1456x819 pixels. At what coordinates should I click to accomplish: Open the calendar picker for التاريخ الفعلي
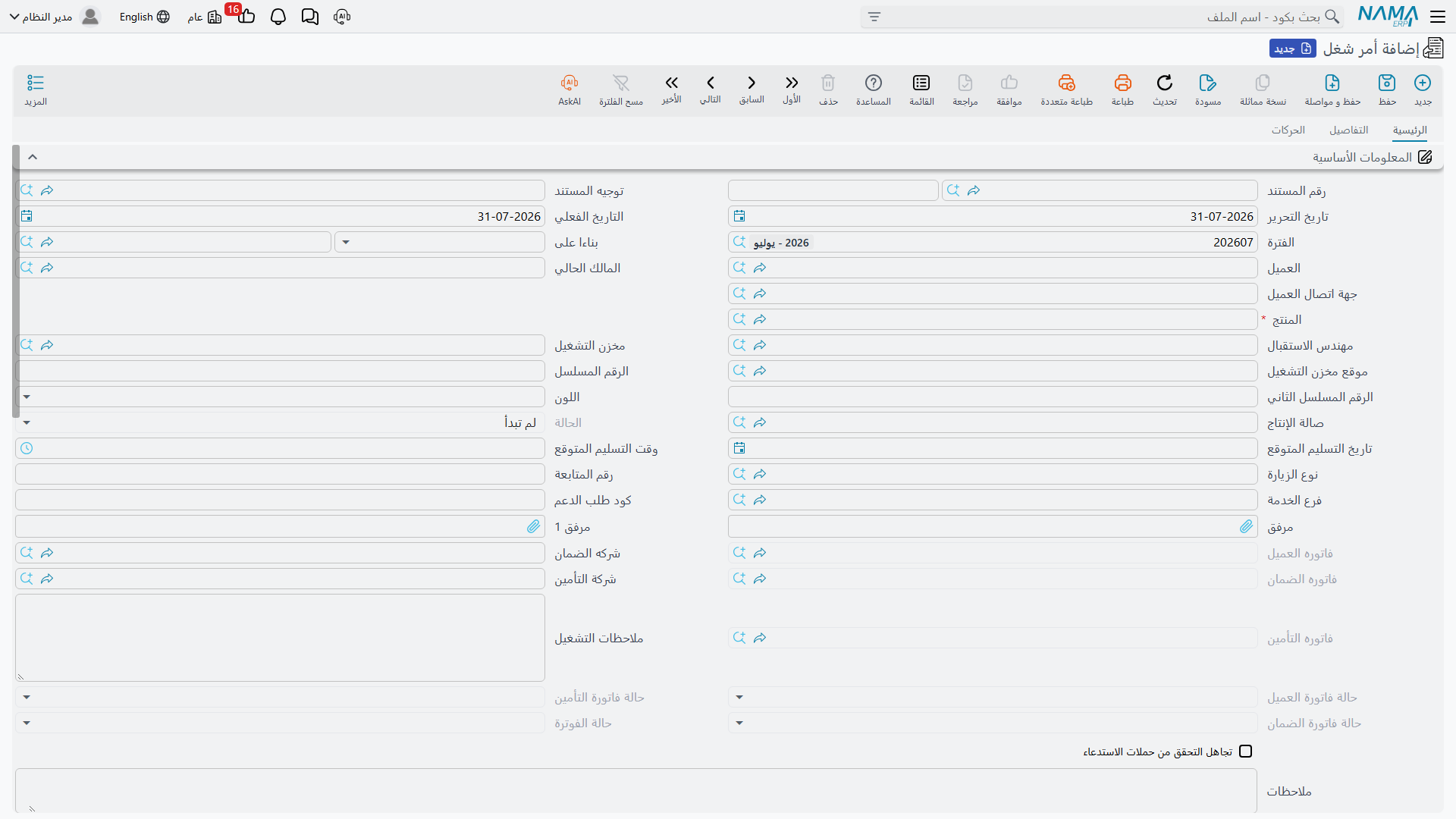point(27,216)
